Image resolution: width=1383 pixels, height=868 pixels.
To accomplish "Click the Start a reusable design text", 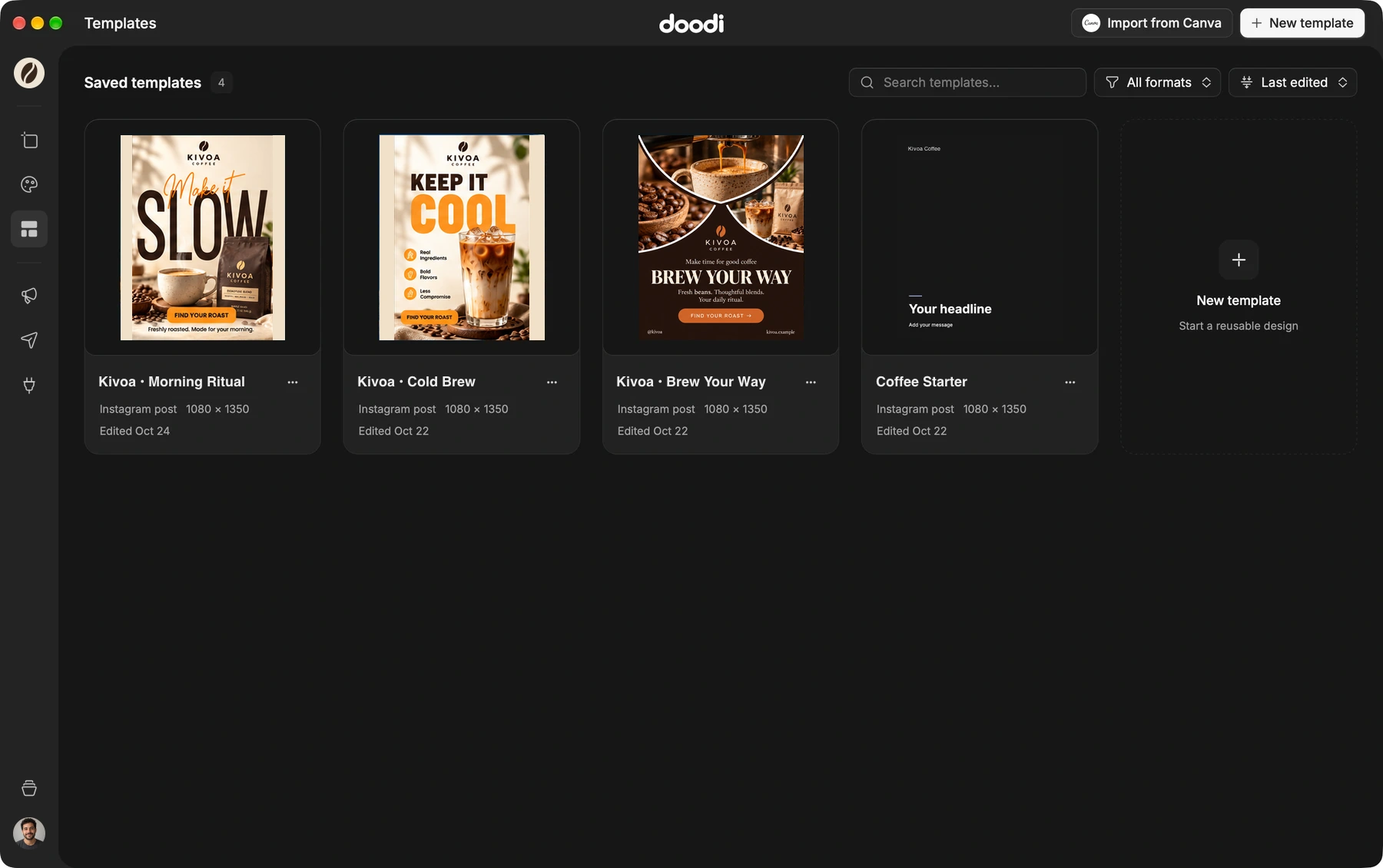I will coord(1239,326).
